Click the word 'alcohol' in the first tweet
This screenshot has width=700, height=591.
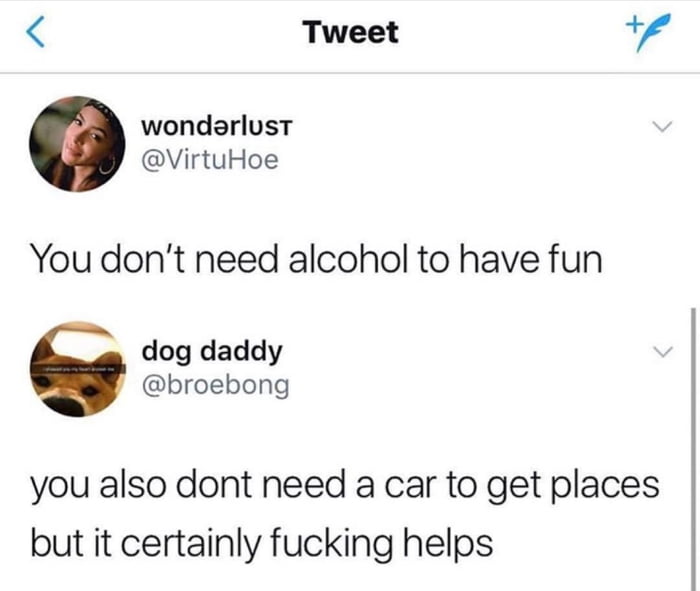[348, 259]
